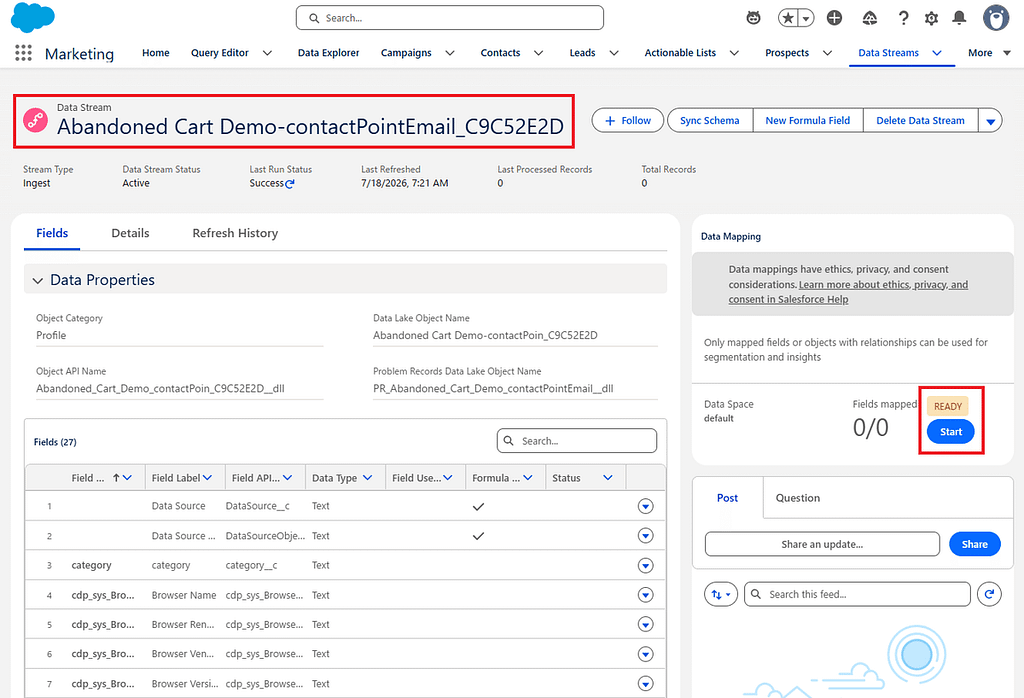1024x698 pixels.
Task: Click the Share button
Action: (974, 544)
